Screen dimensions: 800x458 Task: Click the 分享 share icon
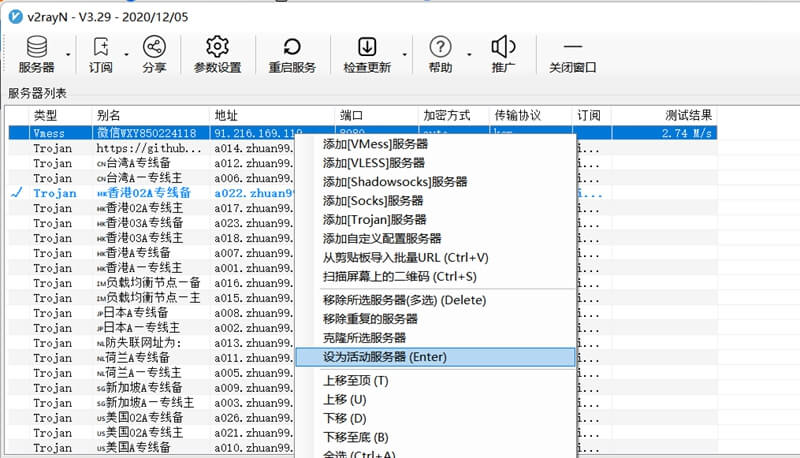(x=154, y=47)
